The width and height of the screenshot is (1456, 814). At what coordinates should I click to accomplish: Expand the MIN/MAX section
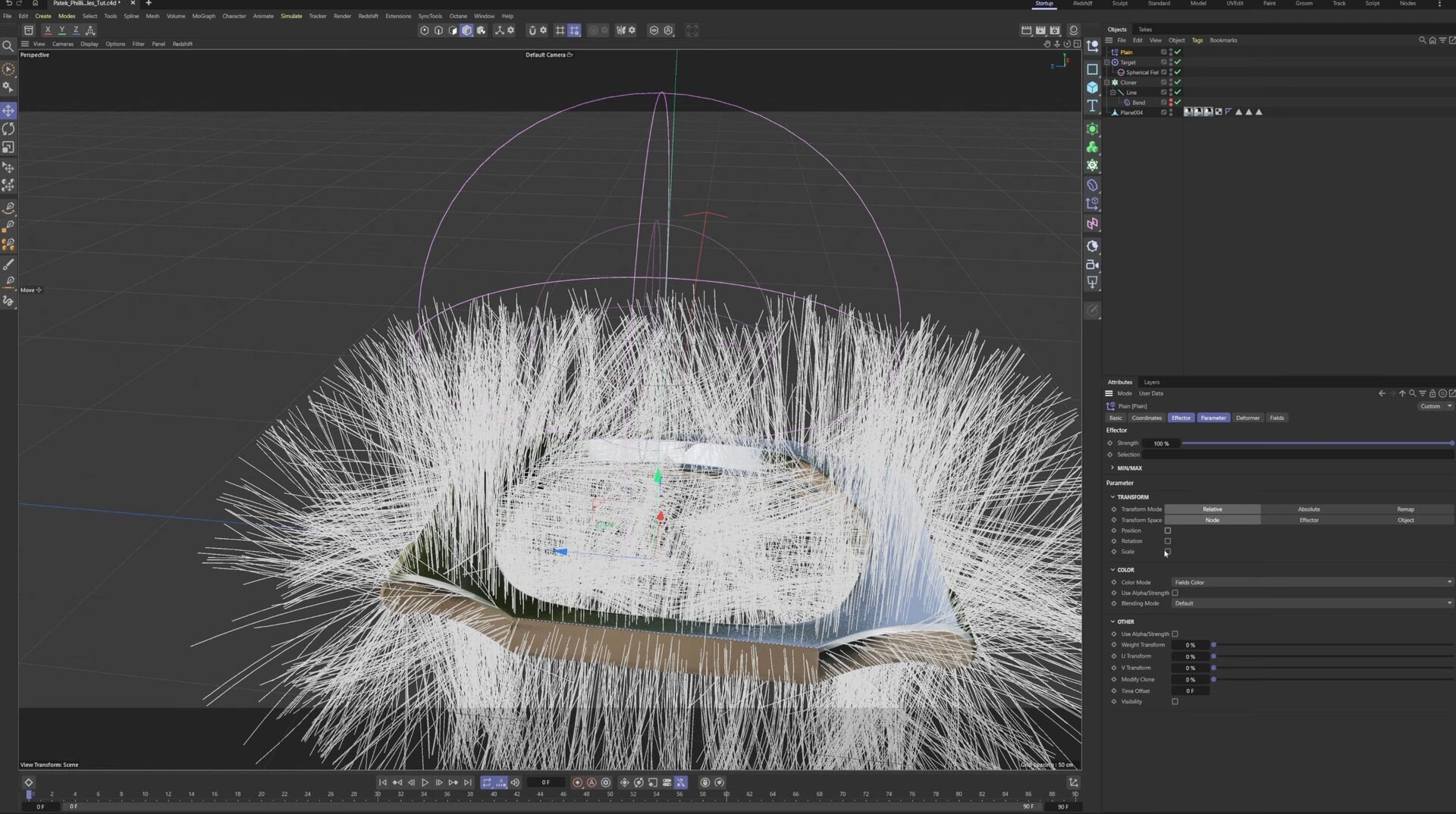click(1112, 468)
